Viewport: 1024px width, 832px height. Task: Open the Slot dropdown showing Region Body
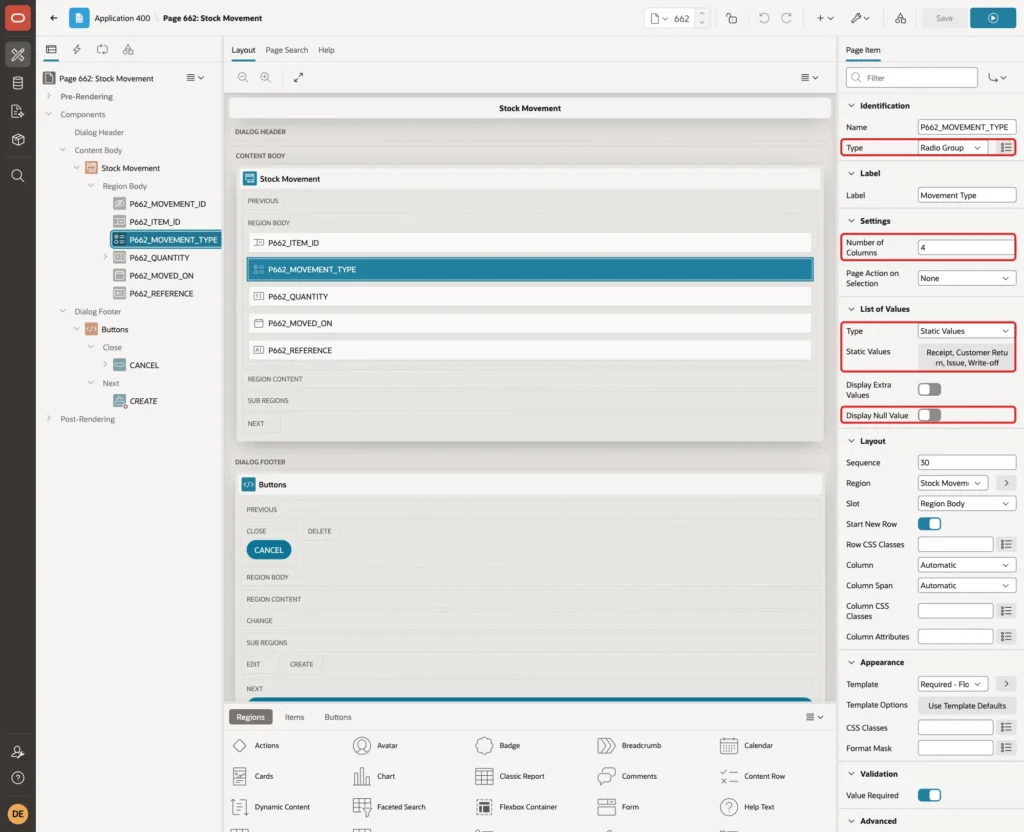tap(967, 504)
